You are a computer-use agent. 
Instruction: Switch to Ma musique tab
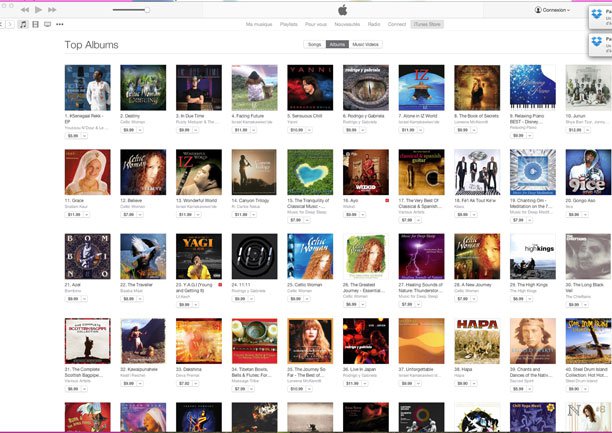click(259, 24)
